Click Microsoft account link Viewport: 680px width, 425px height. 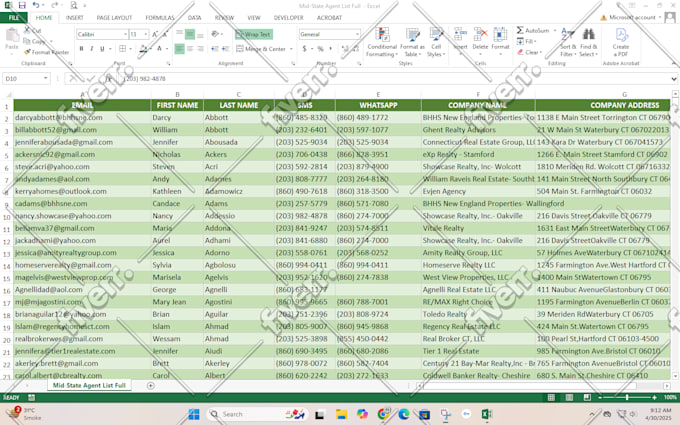[x=632, y=17]
